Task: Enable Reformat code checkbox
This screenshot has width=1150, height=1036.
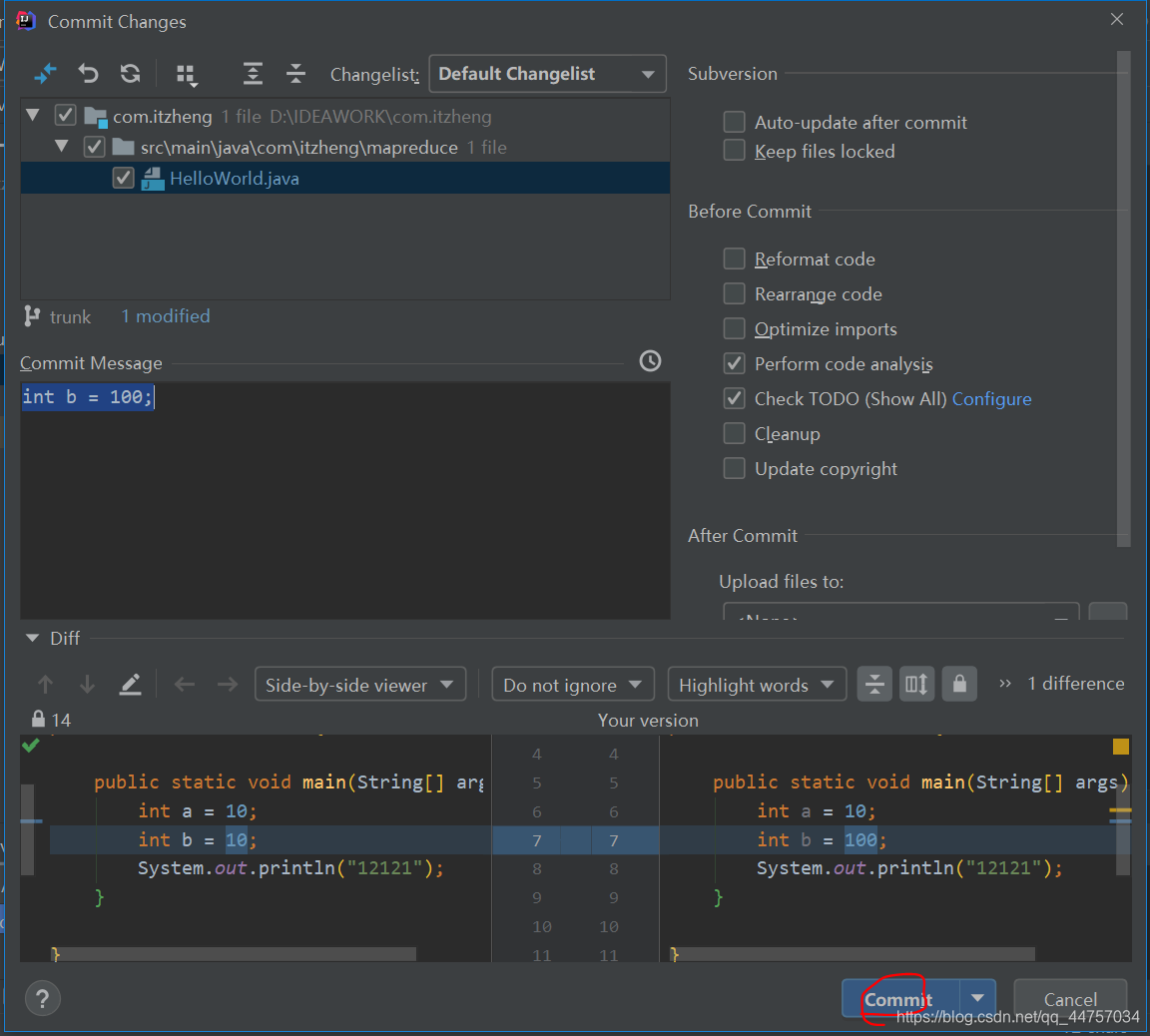Action: [734, 259]
